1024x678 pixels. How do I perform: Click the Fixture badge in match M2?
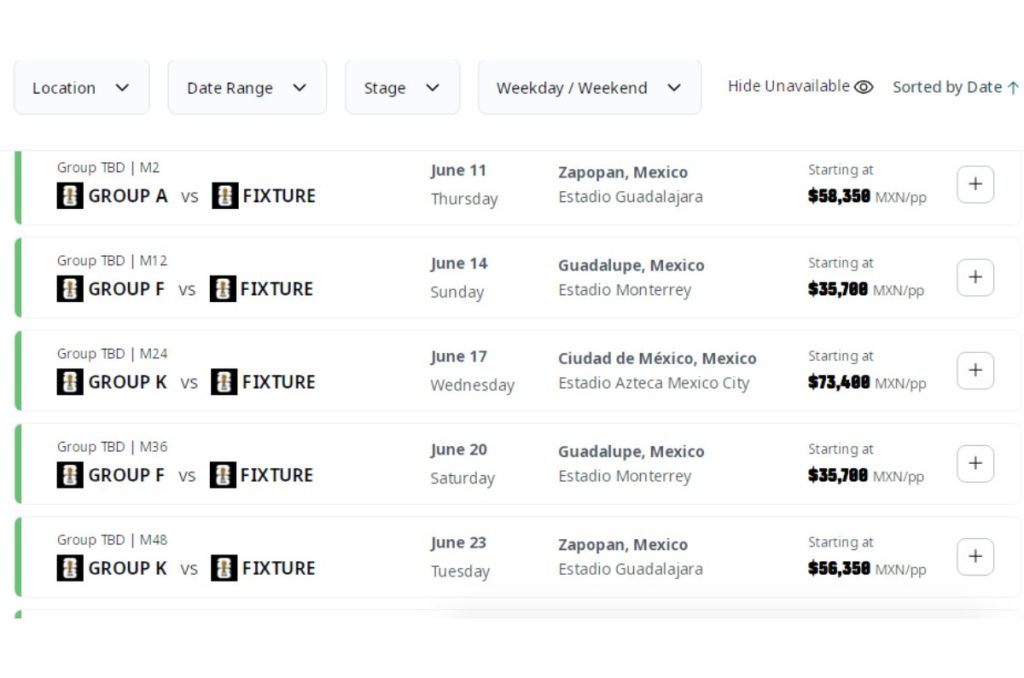click(x=225, y=196)
